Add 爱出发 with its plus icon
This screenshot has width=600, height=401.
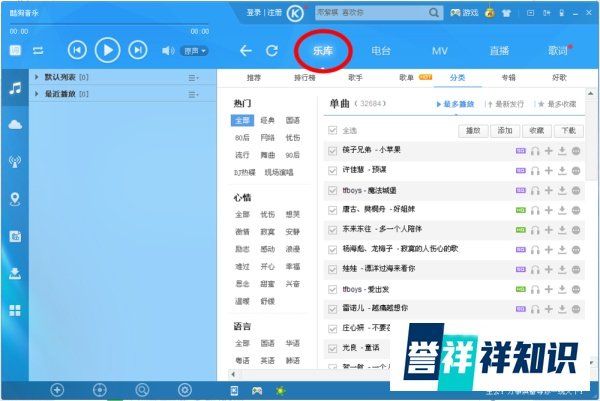[549, 289]
